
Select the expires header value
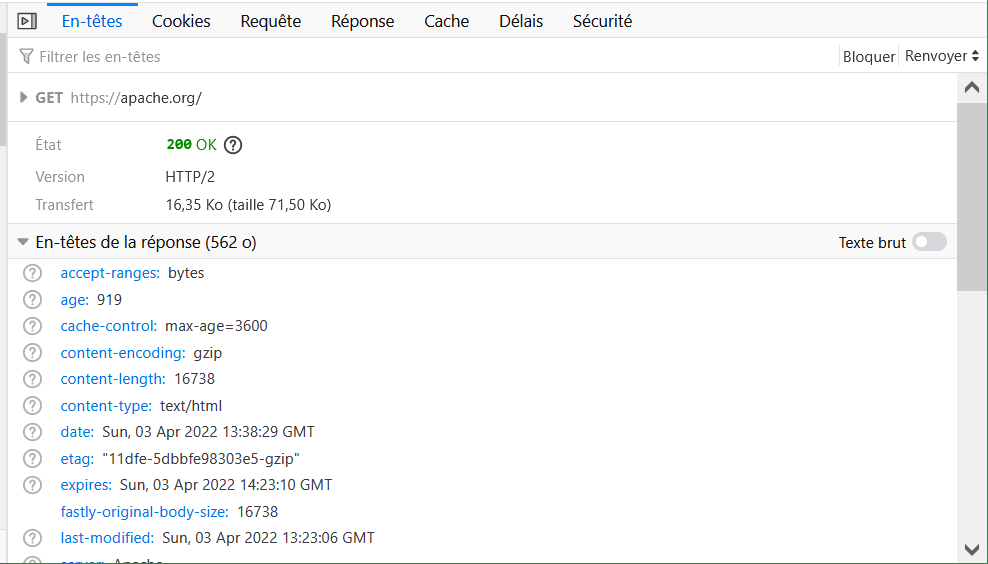pos(226,485)
